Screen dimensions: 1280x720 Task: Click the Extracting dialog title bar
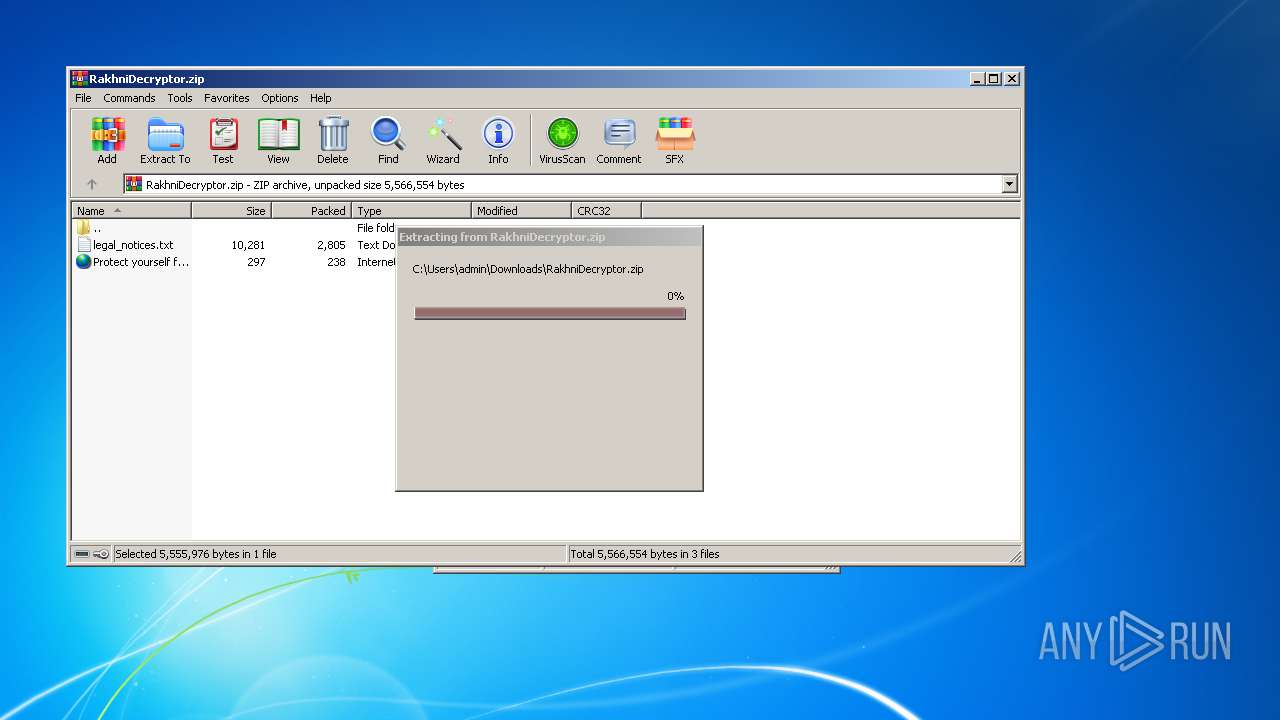click(x=549, y=237)
